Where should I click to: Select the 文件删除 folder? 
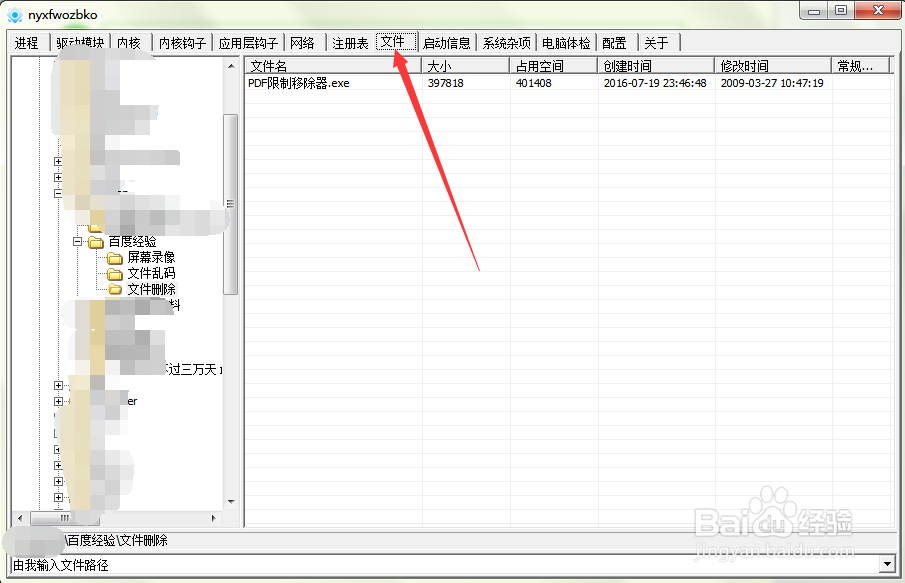pos(151,289)
